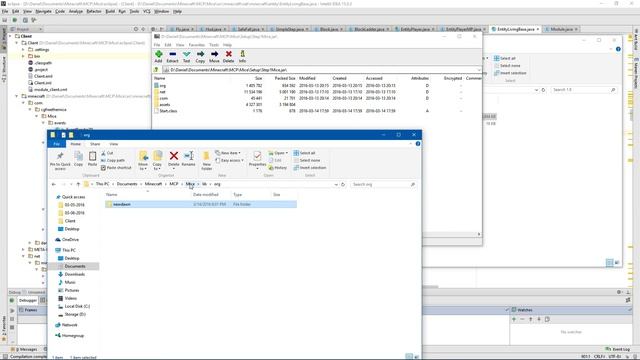Click green Debug icon in IntelliJ toolbar
The width and height of the screenshot is (640, 360).
click(x=15, y=20)
